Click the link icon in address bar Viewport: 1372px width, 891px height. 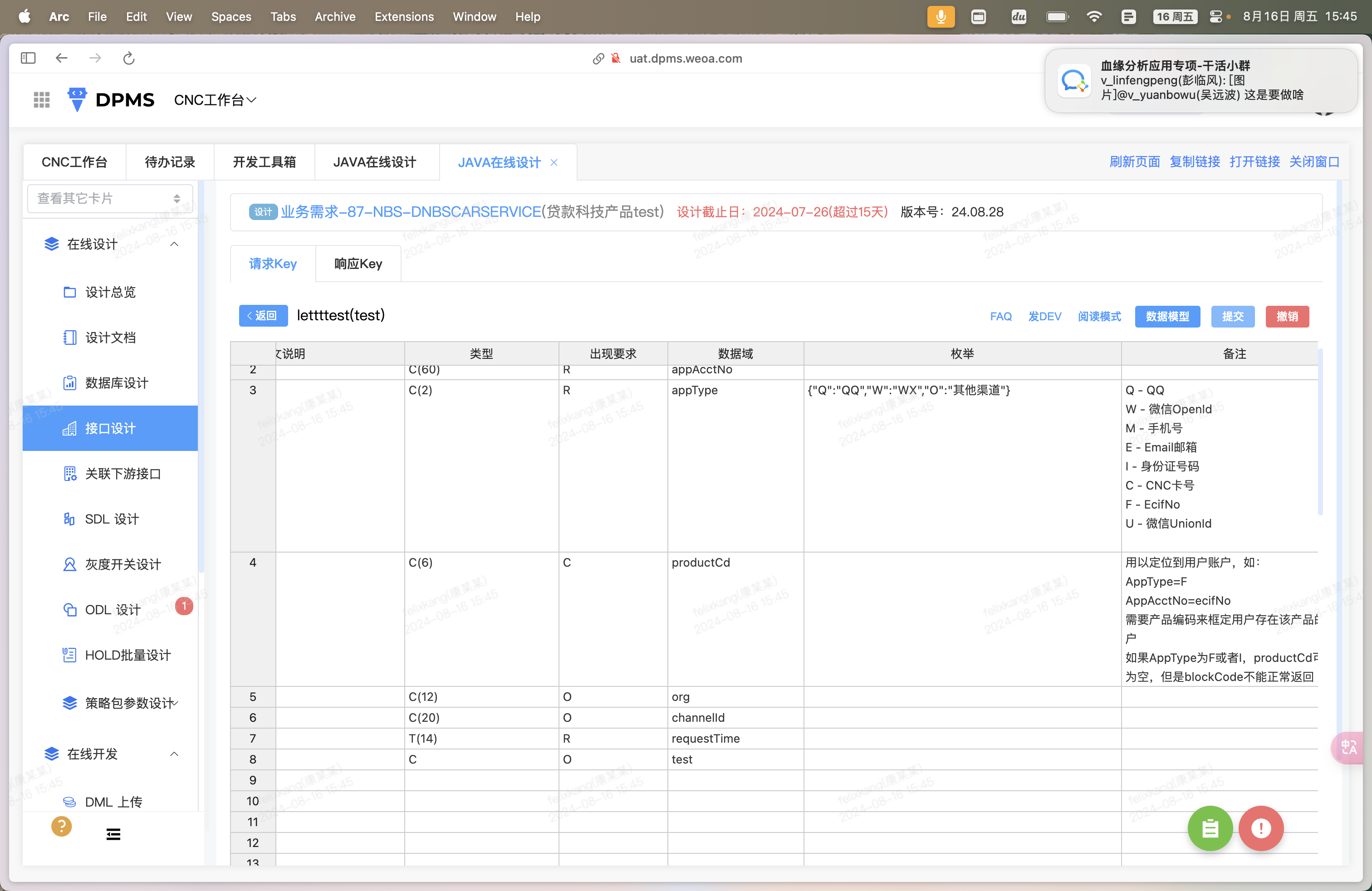[x=598, y=59]
